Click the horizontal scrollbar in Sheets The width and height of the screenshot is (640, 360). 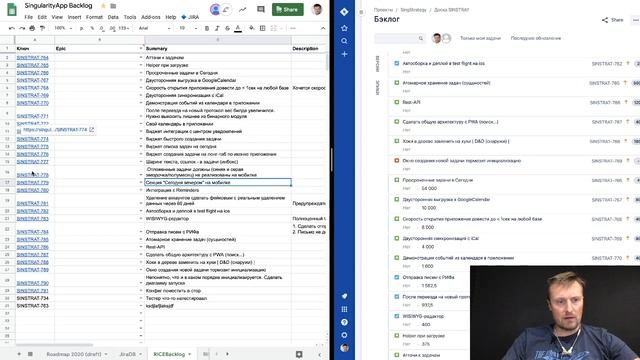53,345
